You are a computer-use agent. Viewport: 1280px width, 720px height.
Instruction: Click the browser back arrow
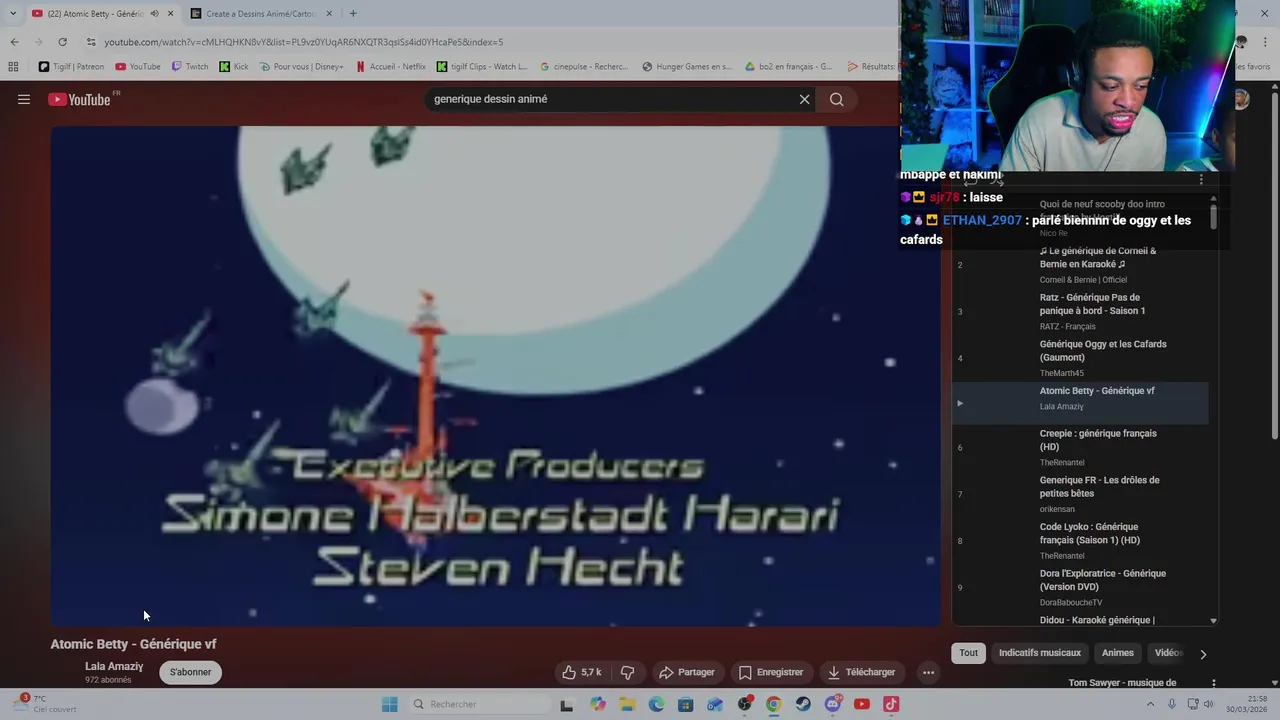tap(14, 42)
